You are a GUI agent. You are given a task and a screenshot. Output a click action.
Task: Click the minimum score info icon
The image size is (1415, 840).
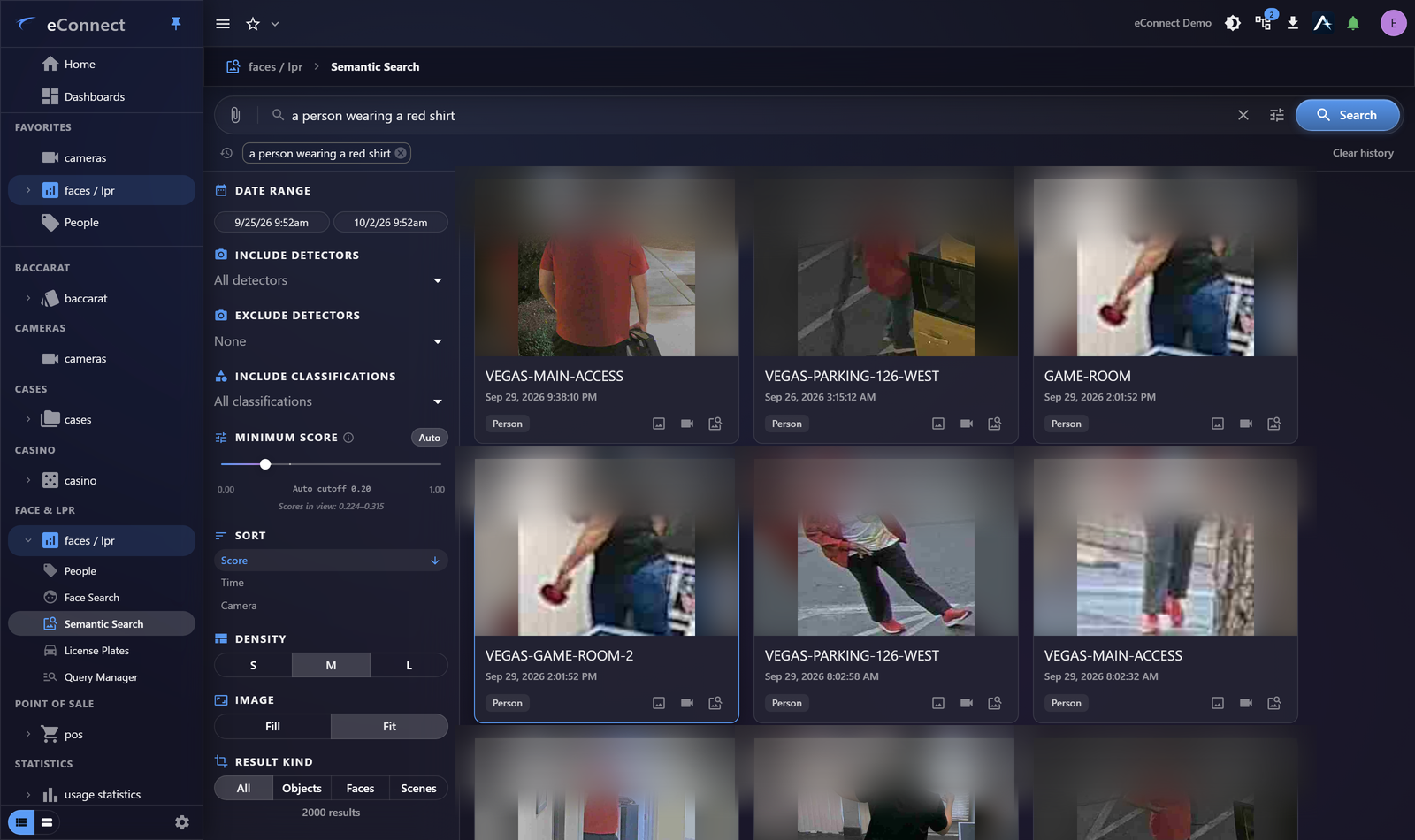point(348,438)
